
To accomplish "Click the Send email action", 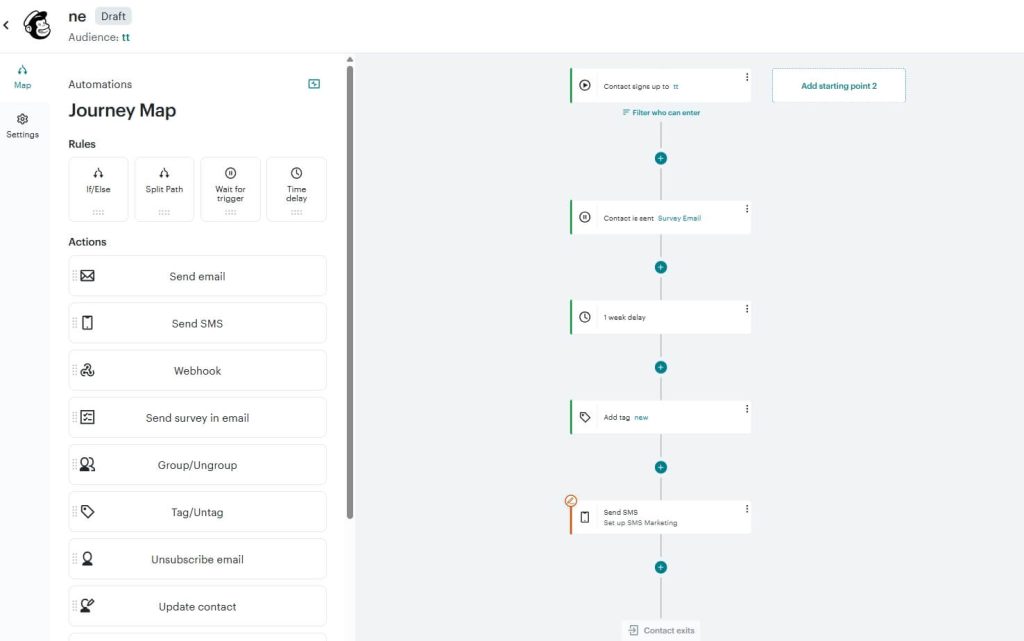I will (x=196, y=275).
